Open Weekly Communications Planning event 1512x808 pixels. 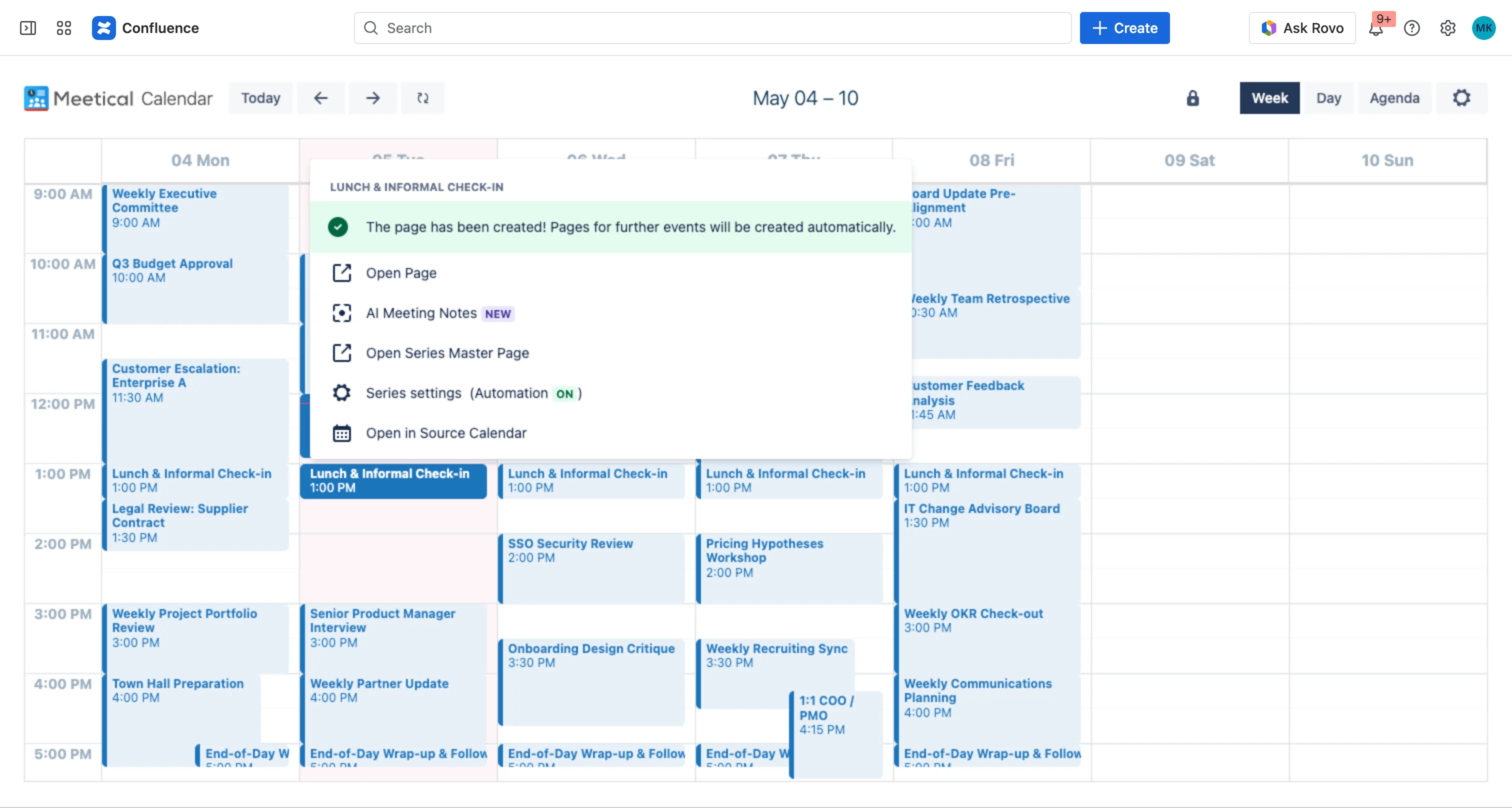[987, 709]
